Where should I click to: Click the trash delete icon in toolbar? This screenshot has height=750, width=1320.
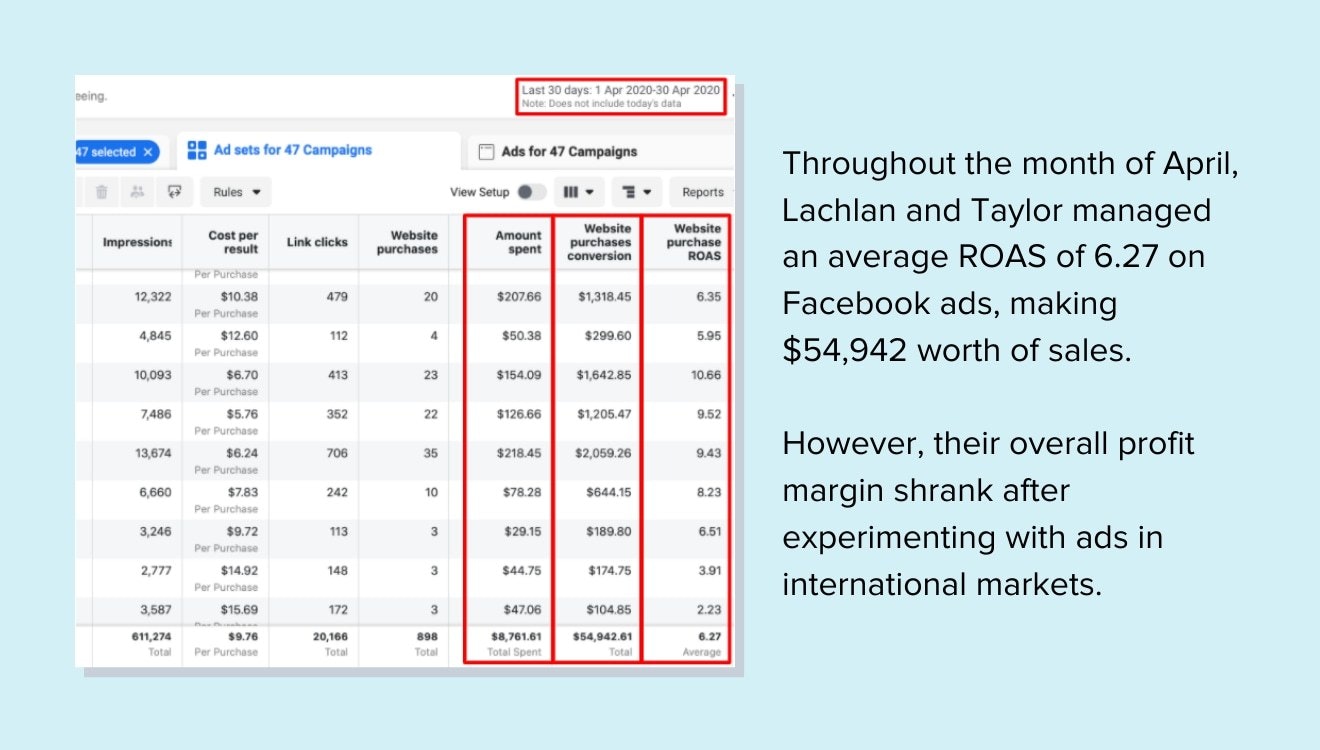(101, 192)
